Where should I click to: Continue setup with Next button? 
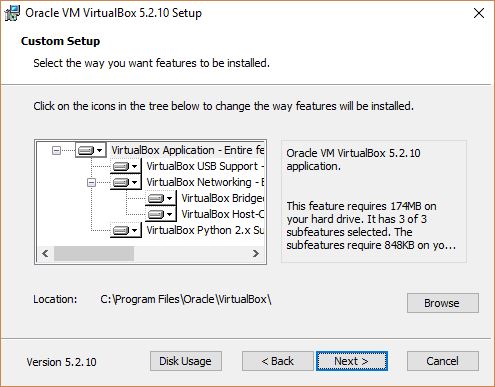pos(352,361)
